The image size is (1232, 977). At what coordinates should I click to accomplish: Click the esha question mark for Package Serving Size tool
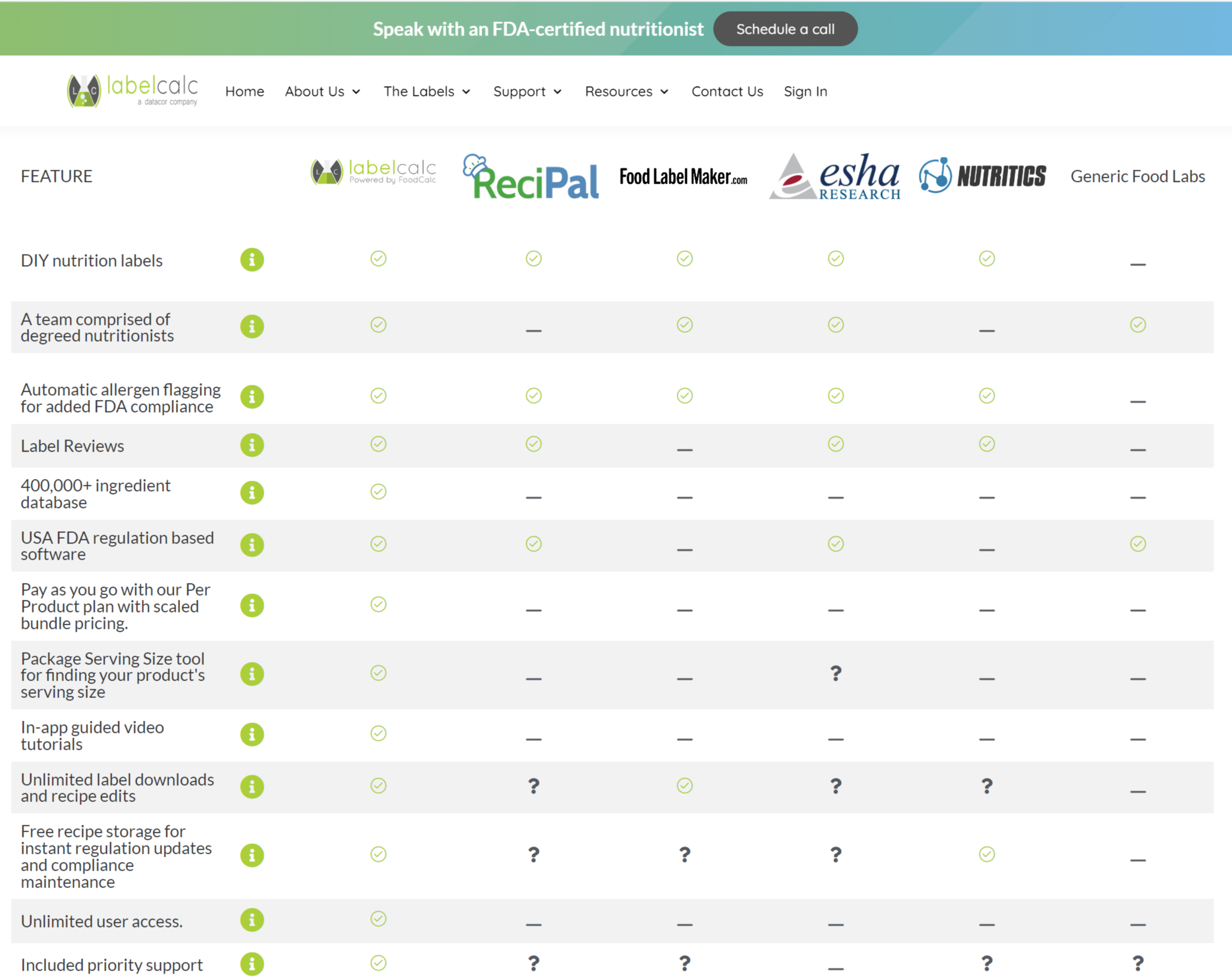click(835, 674)
